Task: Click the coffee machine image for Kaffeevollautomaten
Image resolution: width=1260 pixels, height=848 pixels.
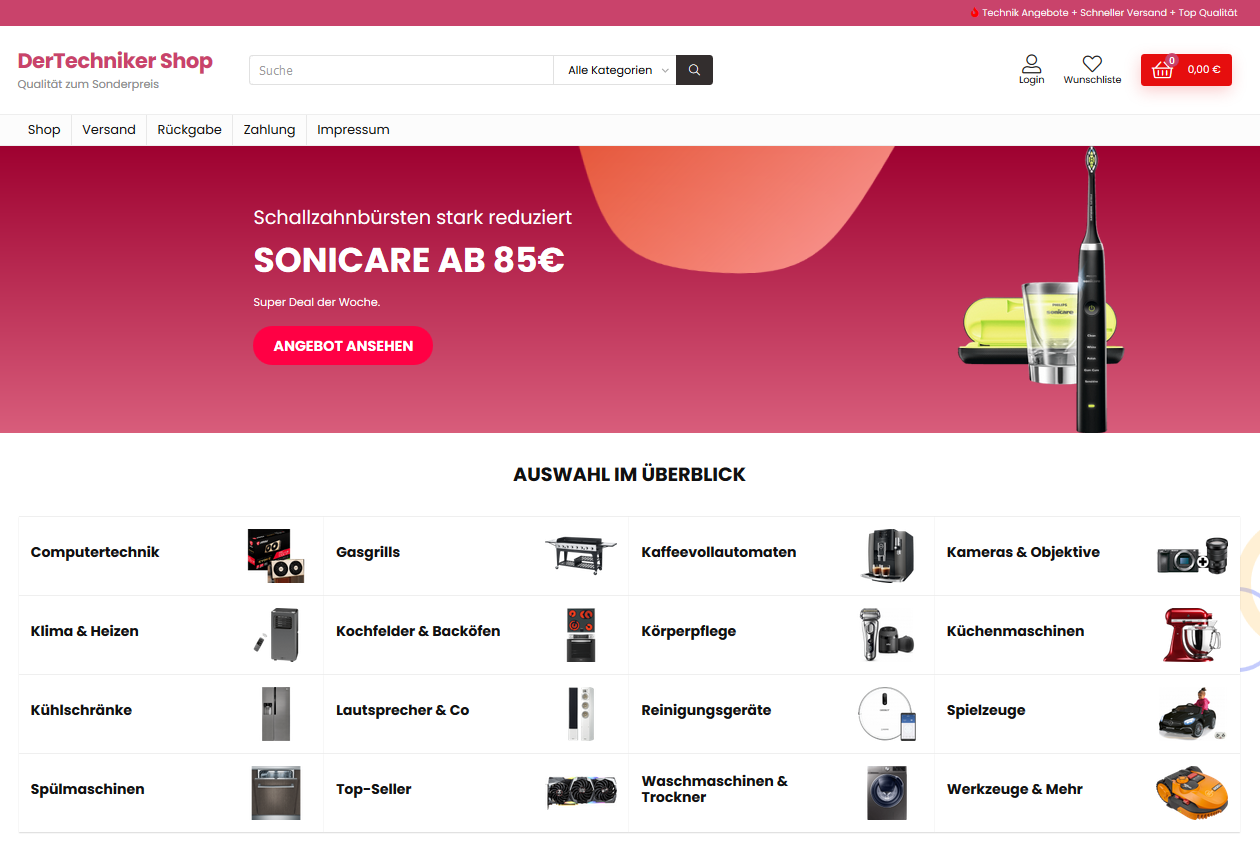Action: coord(887,555)
